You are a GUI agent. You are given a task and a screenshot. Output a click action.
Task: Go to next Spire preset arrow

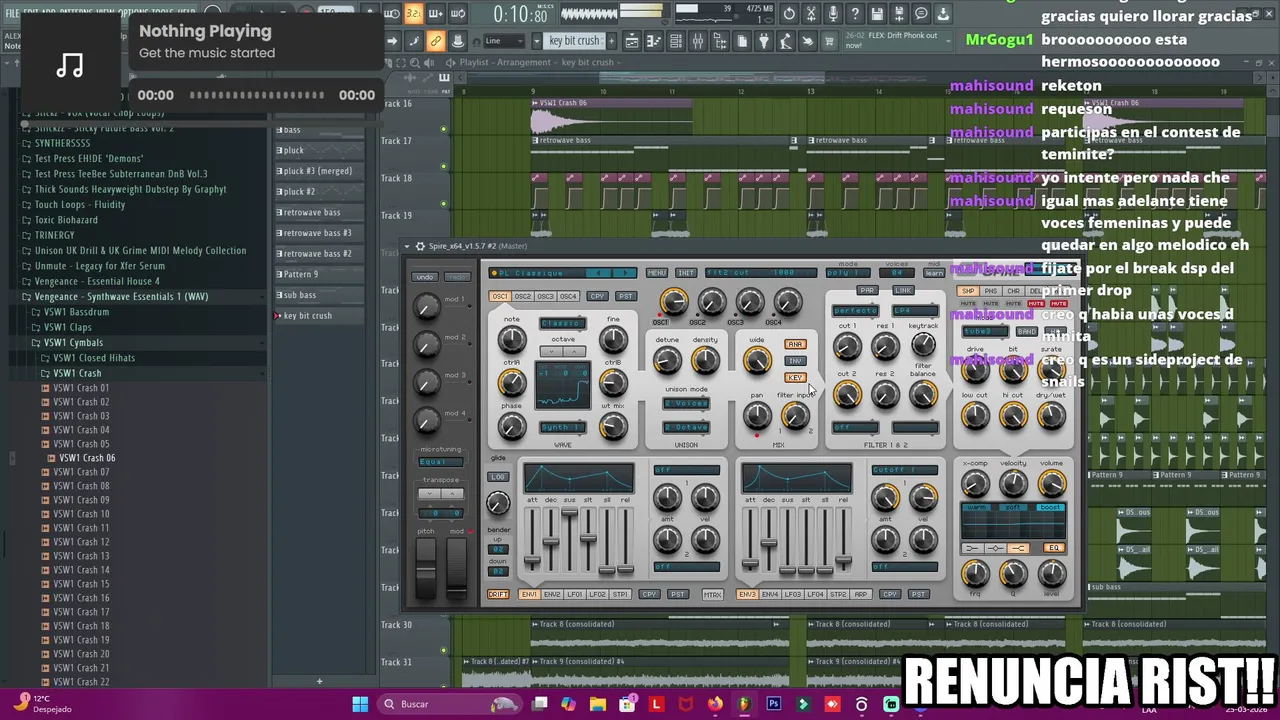[624, 273]
